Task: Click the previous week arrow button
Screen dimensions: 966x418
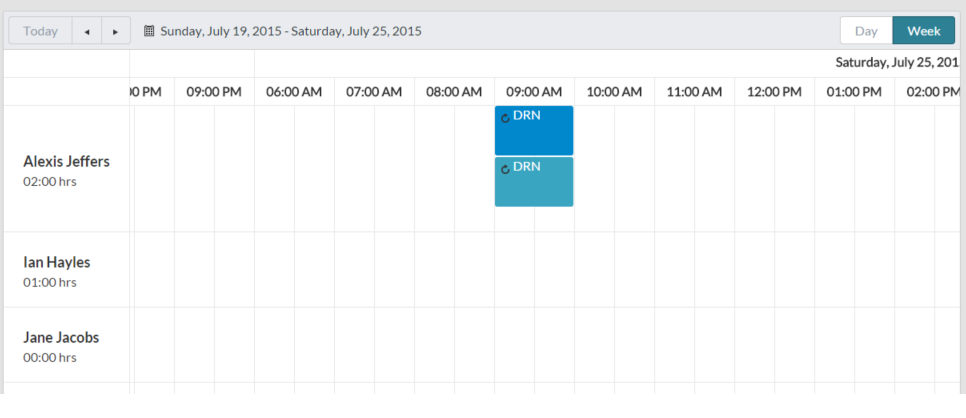Action: 87,31
